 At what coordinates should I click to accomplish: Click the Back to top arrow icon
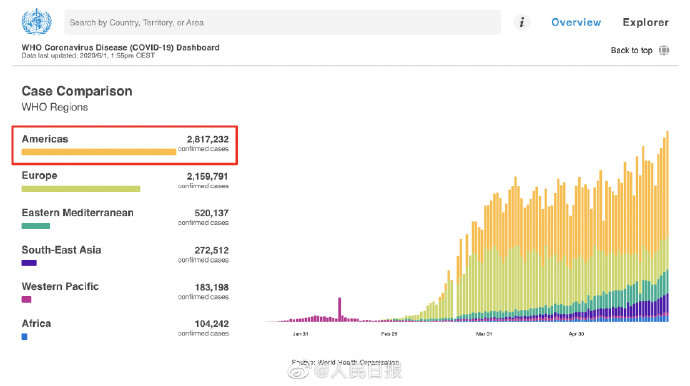click(664, 50)
